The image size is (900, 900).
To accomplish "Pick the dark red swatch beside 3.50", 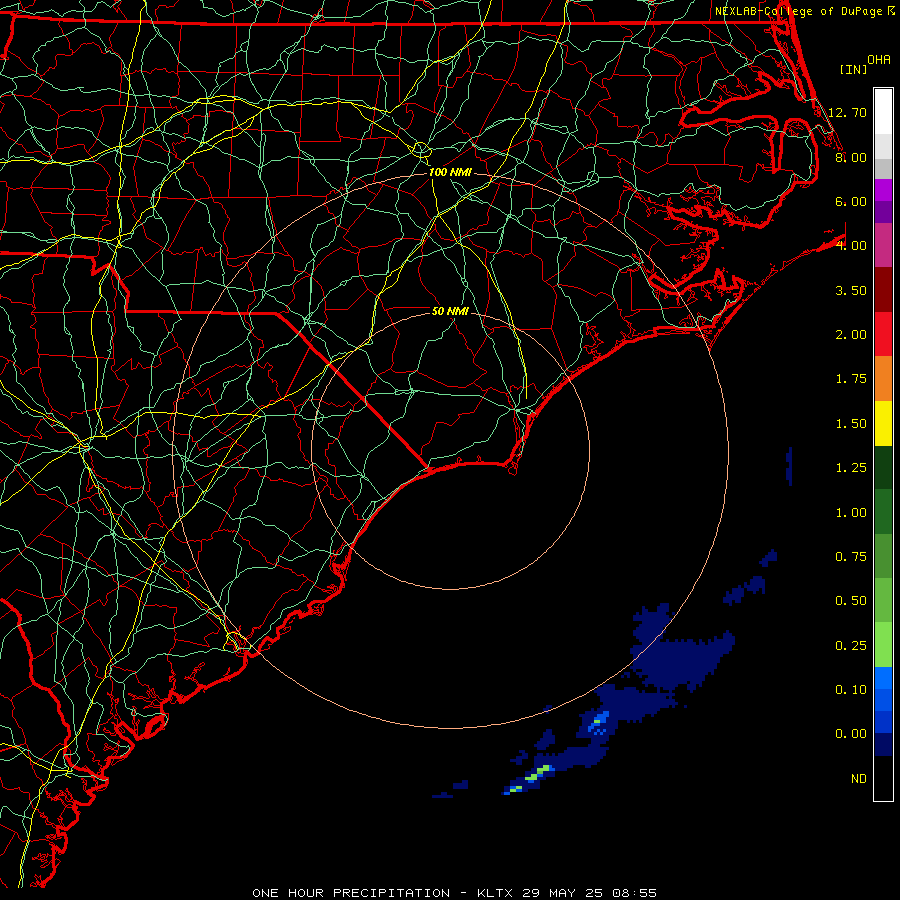I will [x=883, y=290].
